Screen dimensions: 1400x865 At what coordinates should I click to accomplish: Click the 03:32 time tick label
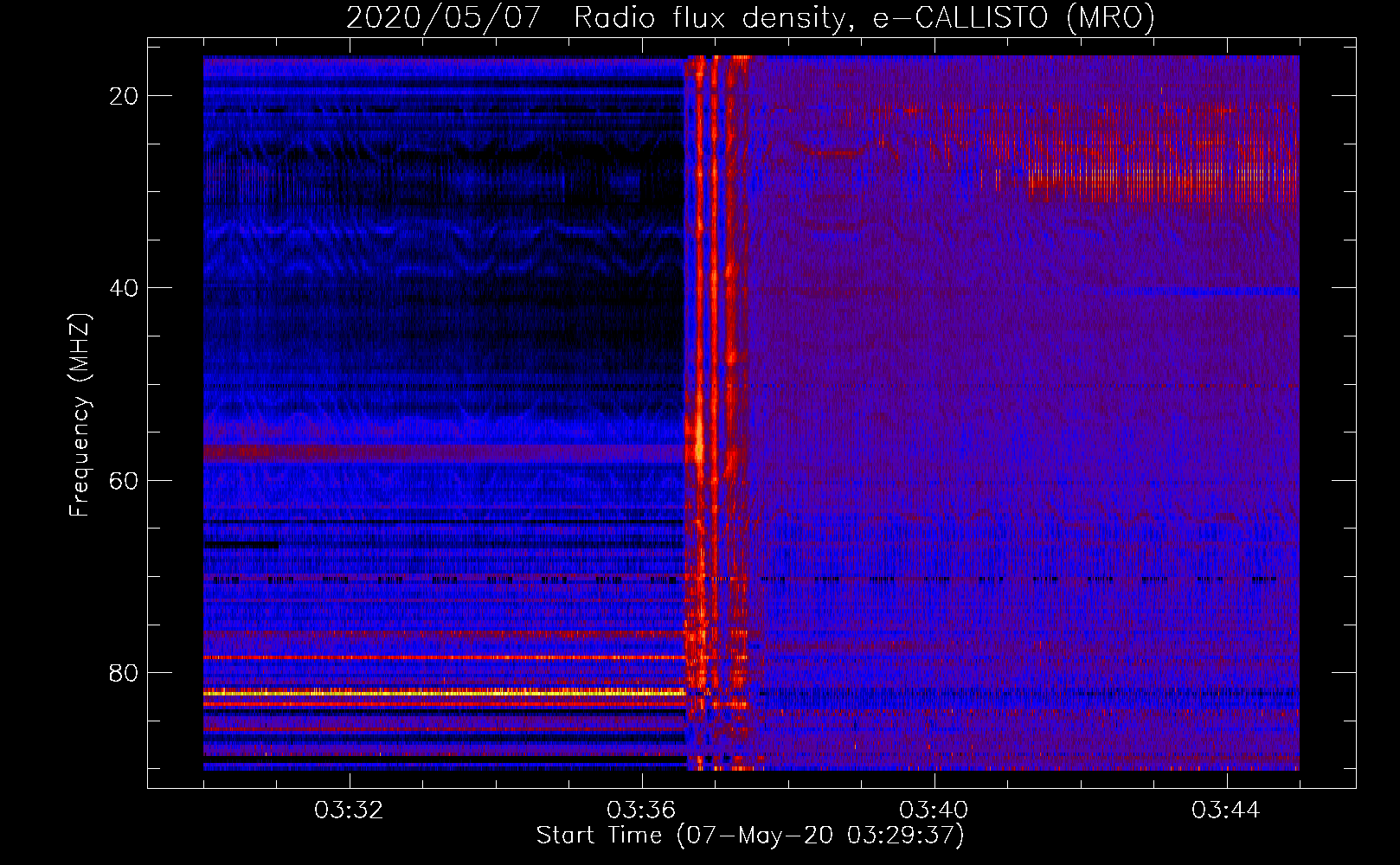tap(350, 811)
